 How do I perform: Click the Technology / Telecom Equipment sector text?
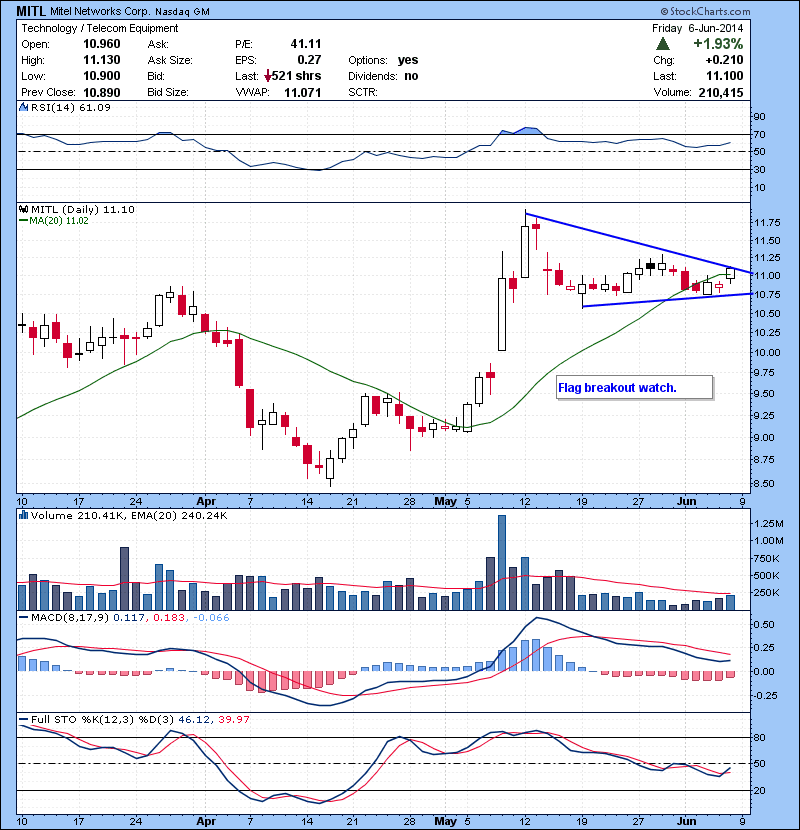click(100, 28)
